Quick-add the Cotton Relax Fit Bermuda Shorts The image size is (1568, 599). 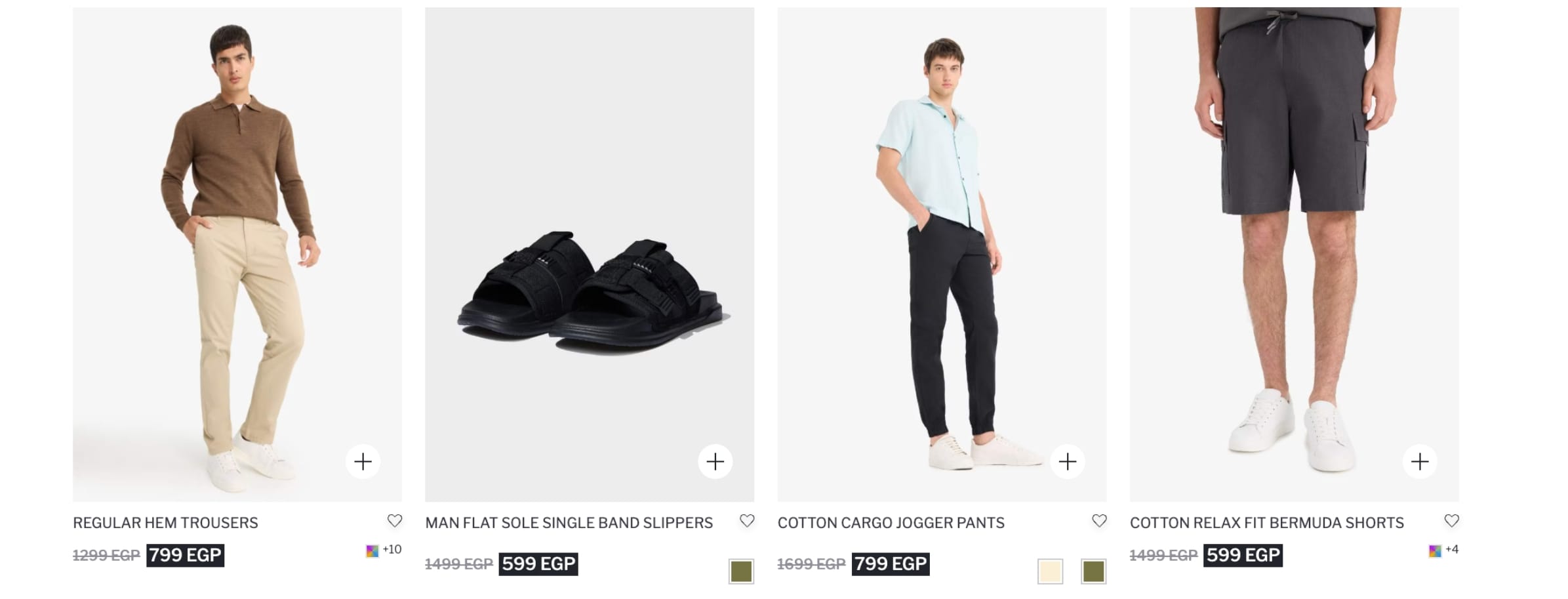coord(1419,462)
